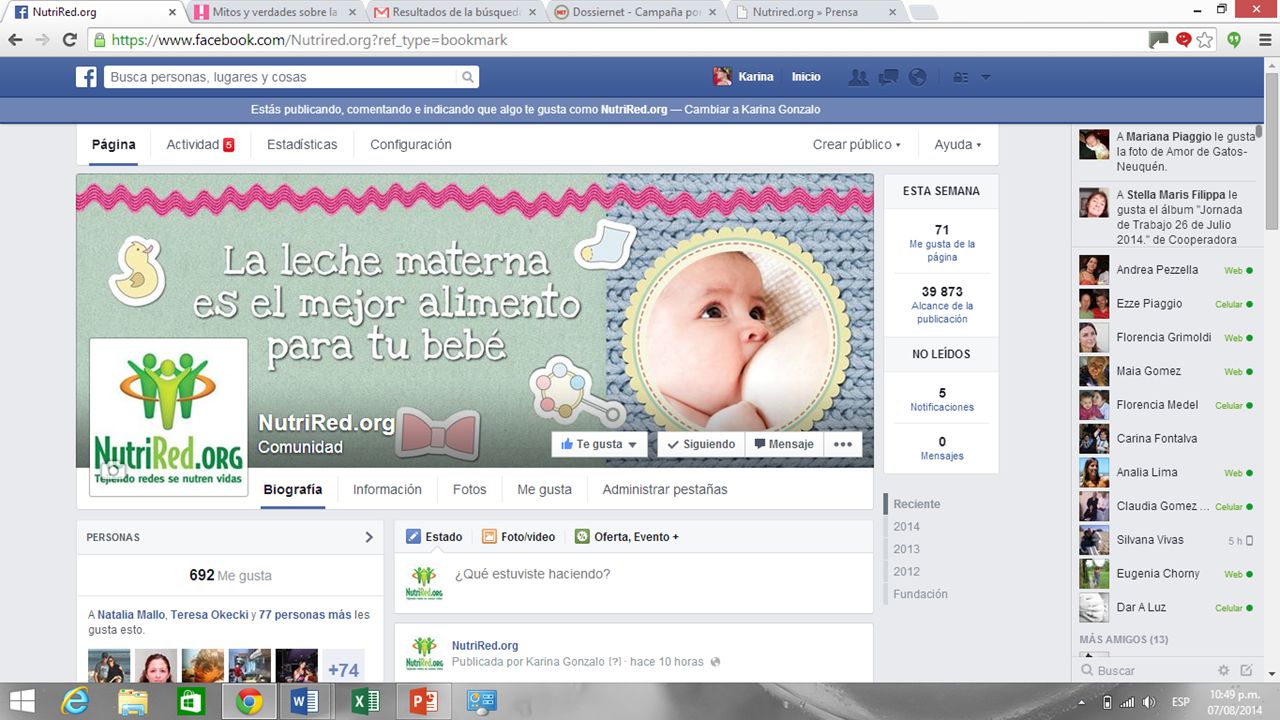The image size is (1280, 720).
Task: Open File Explorer from taskbar
Action: [133, 702]
